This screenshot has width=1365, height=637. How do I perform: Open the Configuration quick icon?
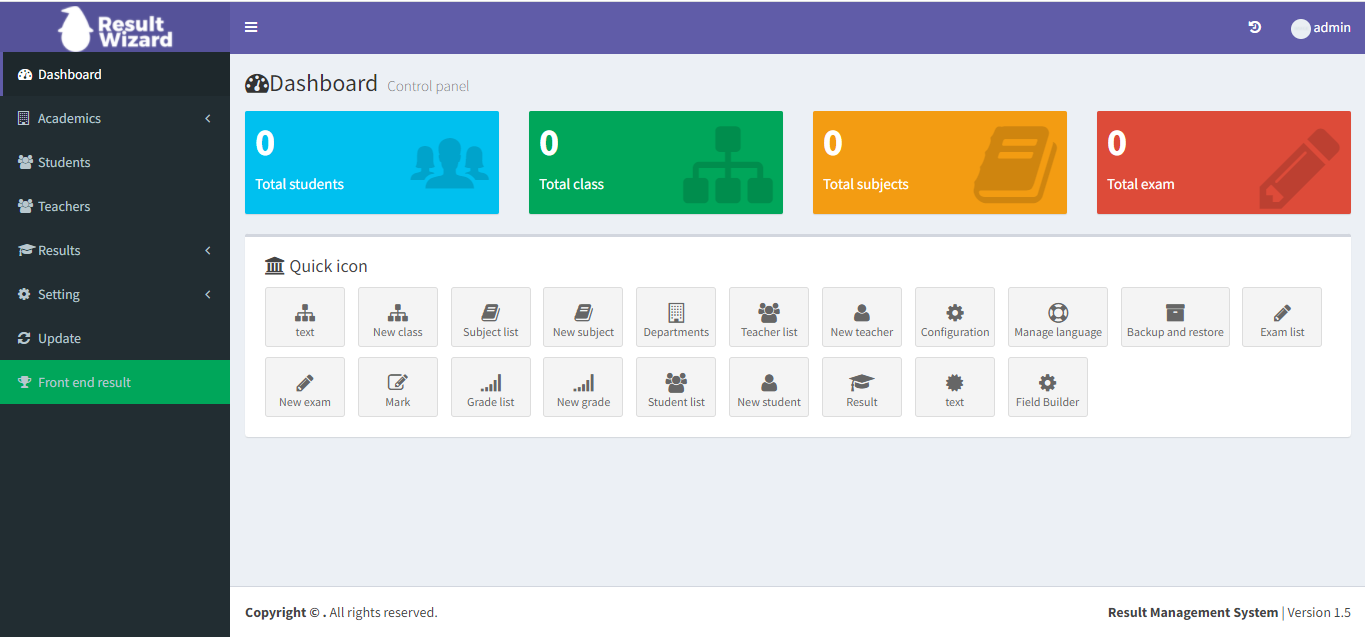[954, 317]
